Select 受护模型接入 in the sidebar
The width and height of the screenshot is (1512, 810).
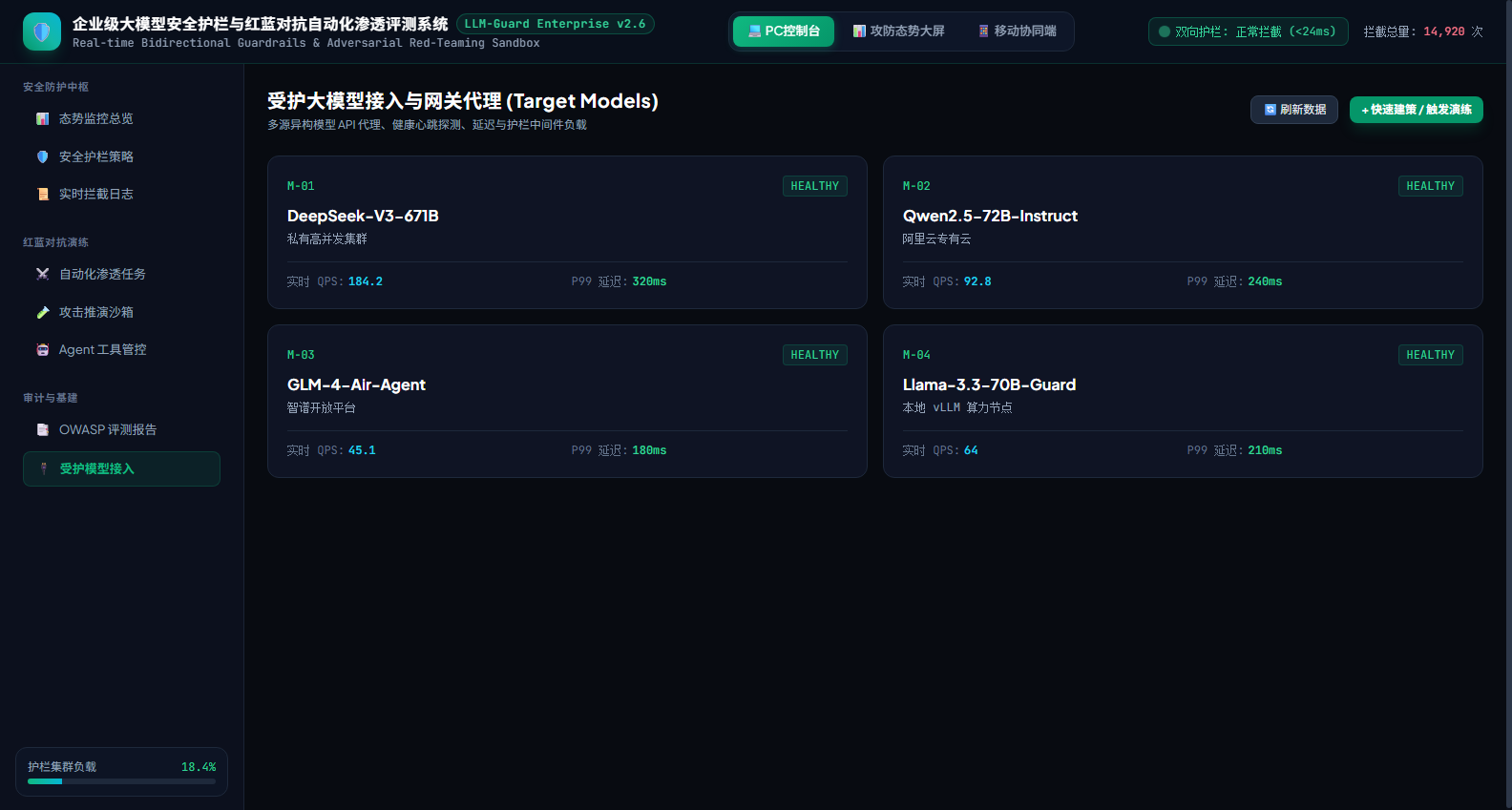tap(121, 468)
